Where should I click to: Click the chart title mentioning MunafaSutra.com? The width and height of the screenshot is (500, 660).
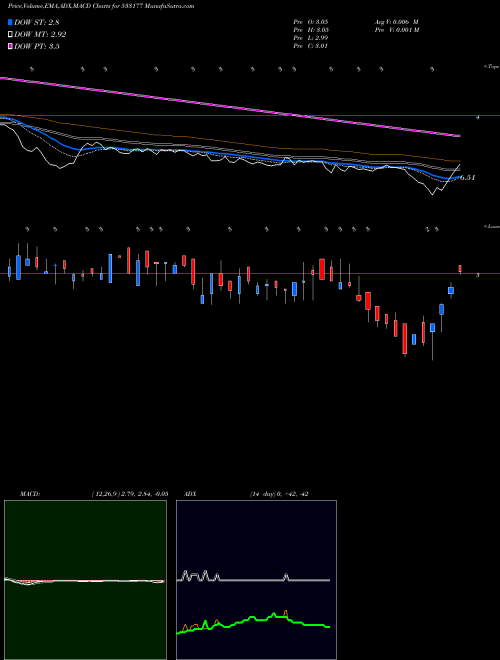101,7
